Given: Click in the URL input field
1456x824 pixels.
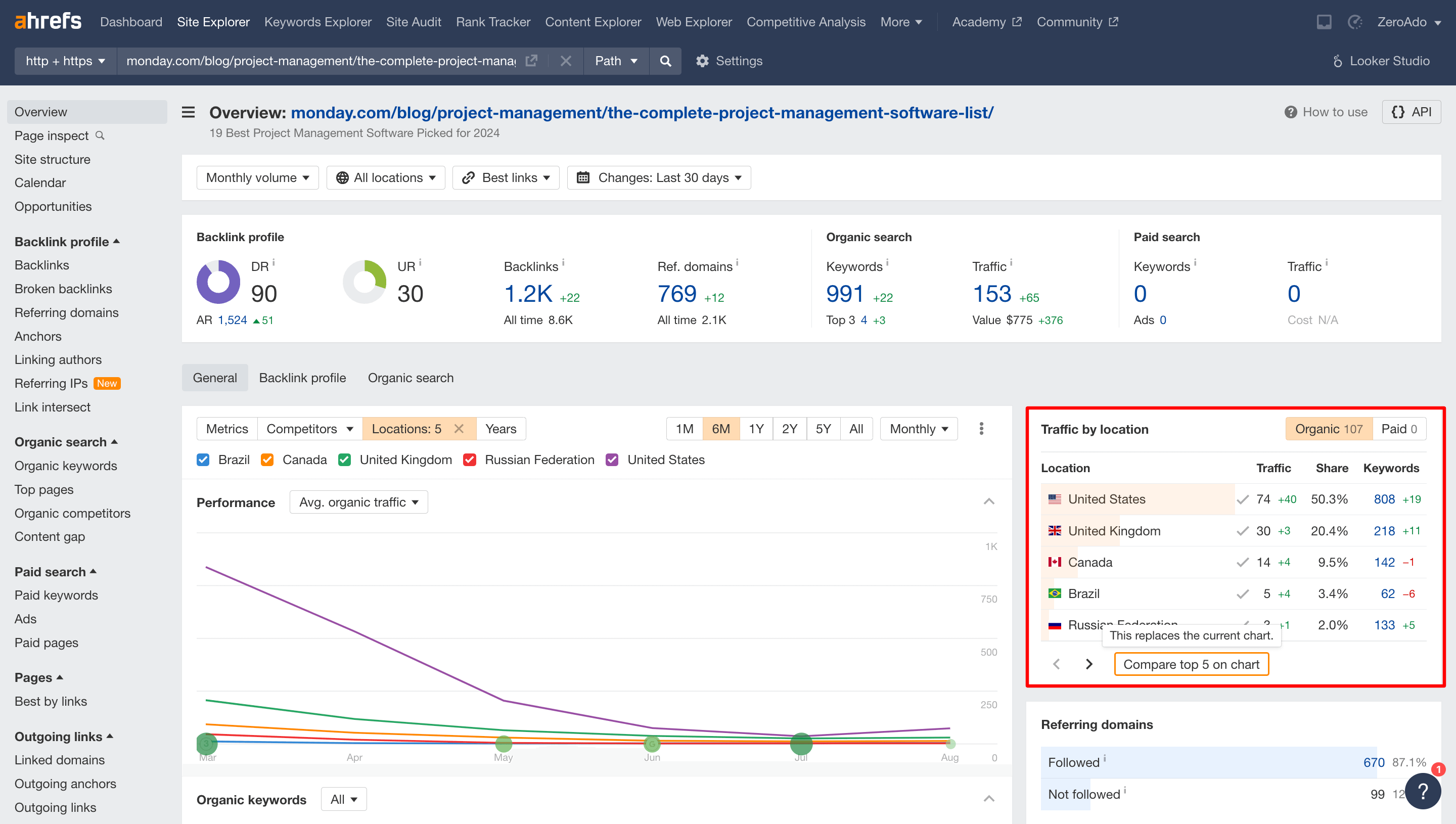Looking at the screenshot, I should click(x=321, y=61).
